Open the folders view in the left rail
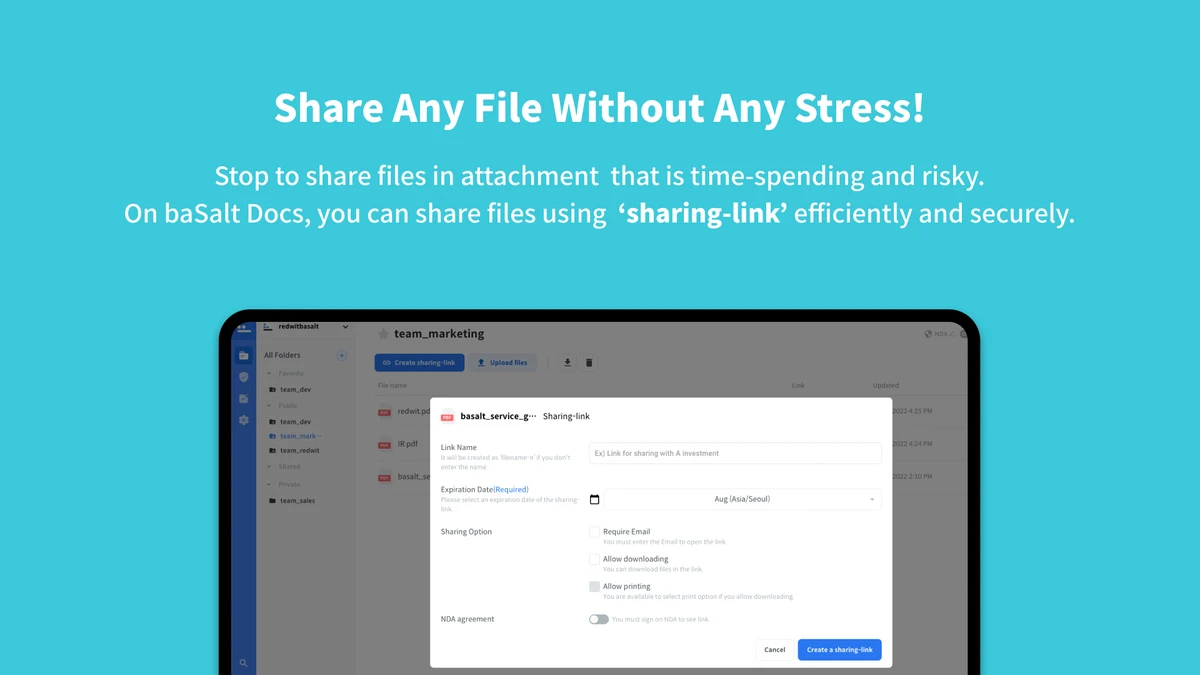The height and width of the screenshot is (675, 1200). [243, 355]
